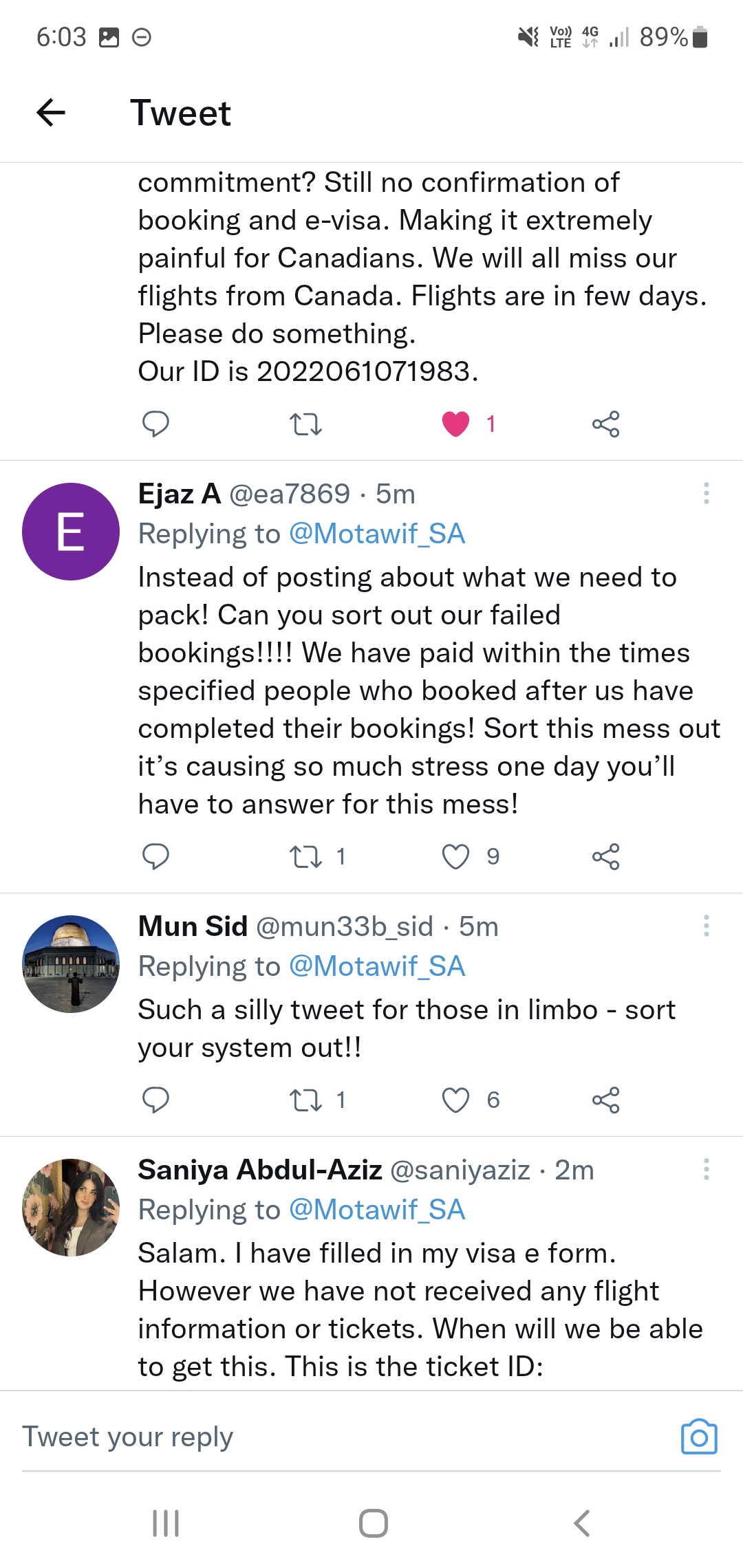
Task: Reply to Mun Sid's tweet
Action: (155, 1100)
